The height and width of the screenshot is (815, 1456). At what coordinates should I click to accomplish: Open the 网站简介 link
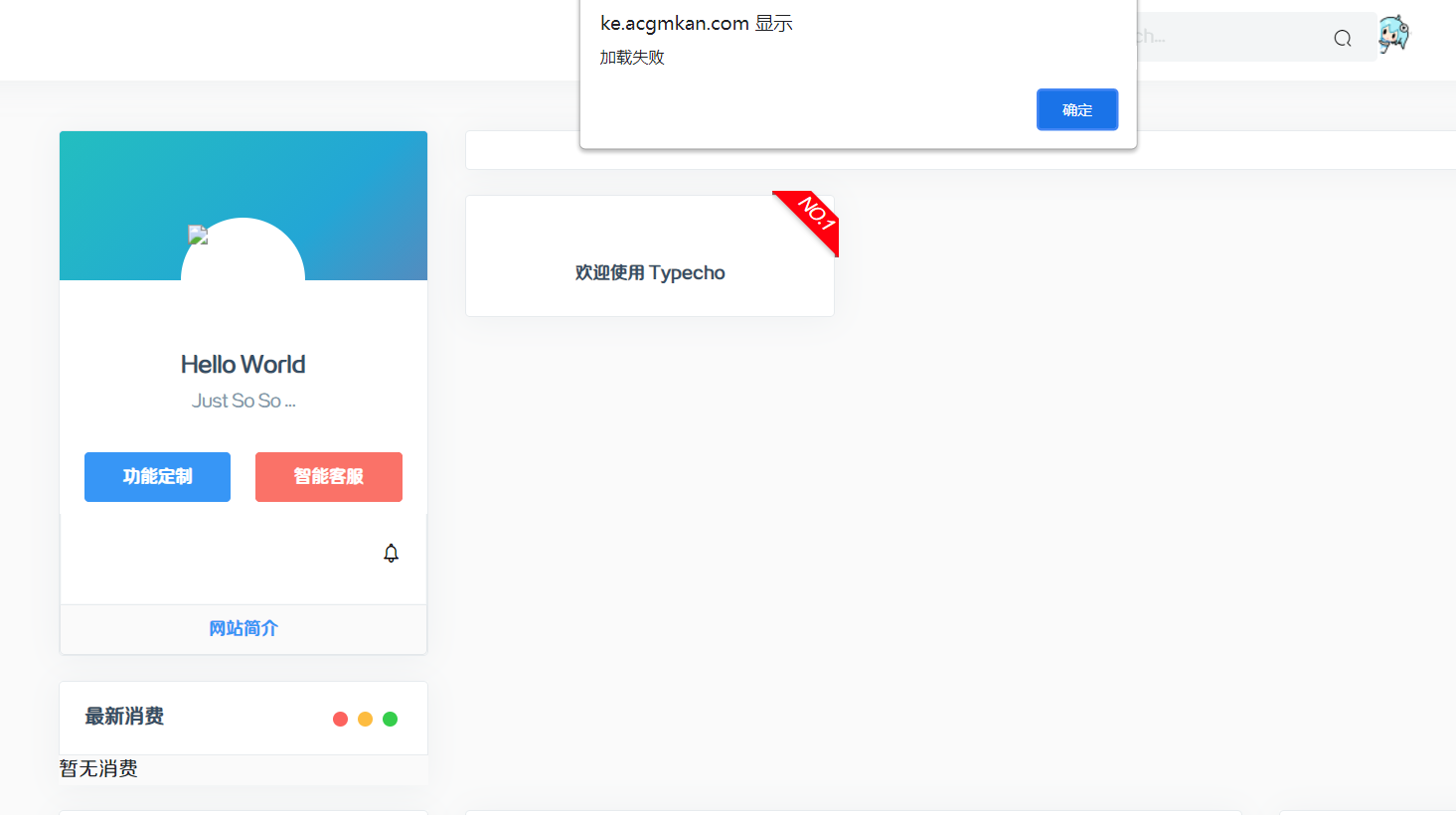click(x=243, y=628)
